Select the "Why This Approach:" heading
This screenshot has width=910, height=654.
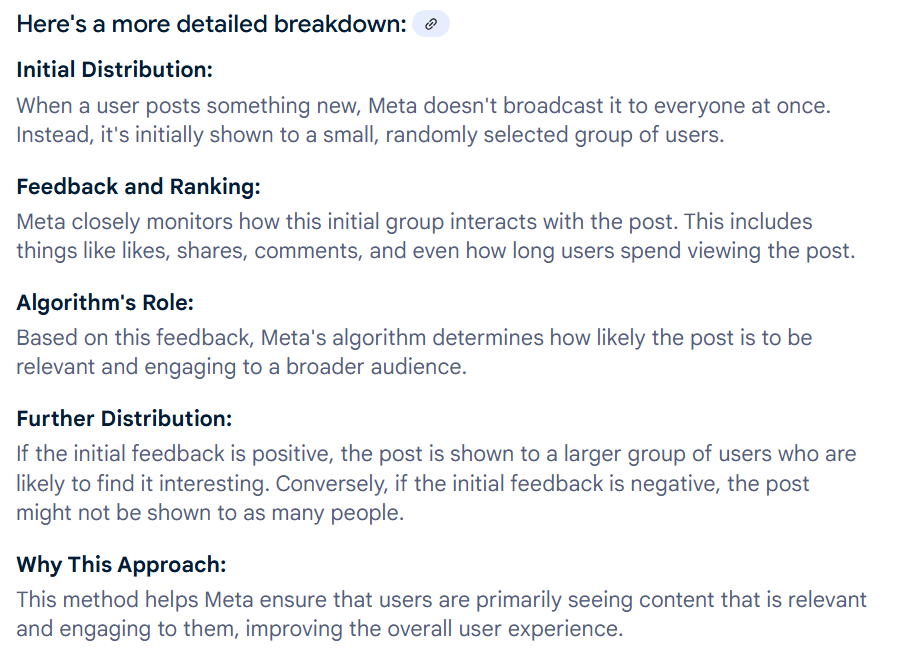pos(121,564)
